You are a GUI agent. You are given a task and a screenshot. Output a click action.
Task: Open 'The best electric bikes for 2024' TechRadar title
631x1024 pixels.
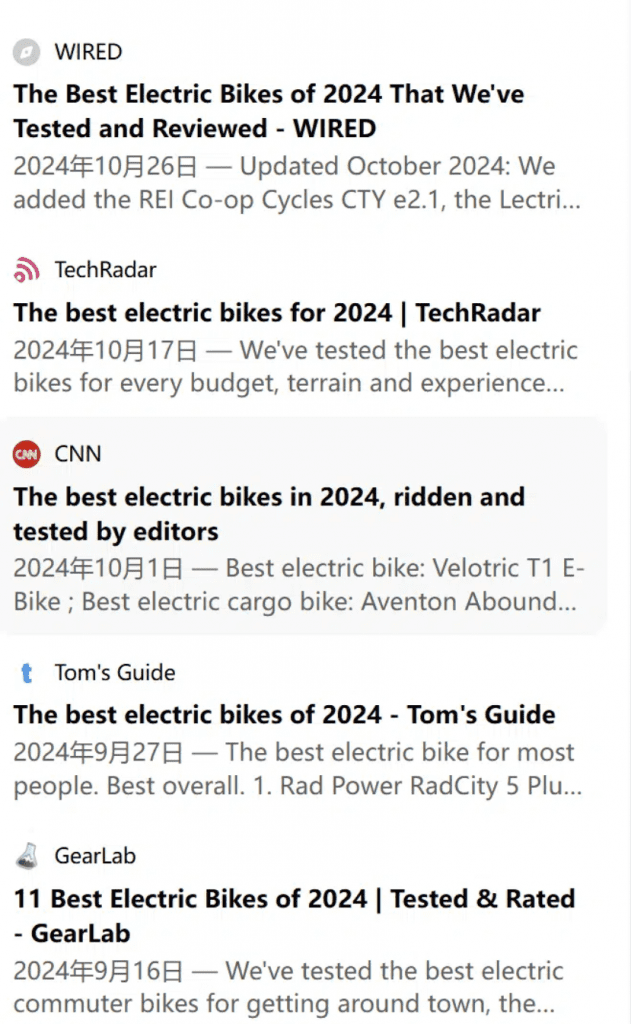point(277,313)
